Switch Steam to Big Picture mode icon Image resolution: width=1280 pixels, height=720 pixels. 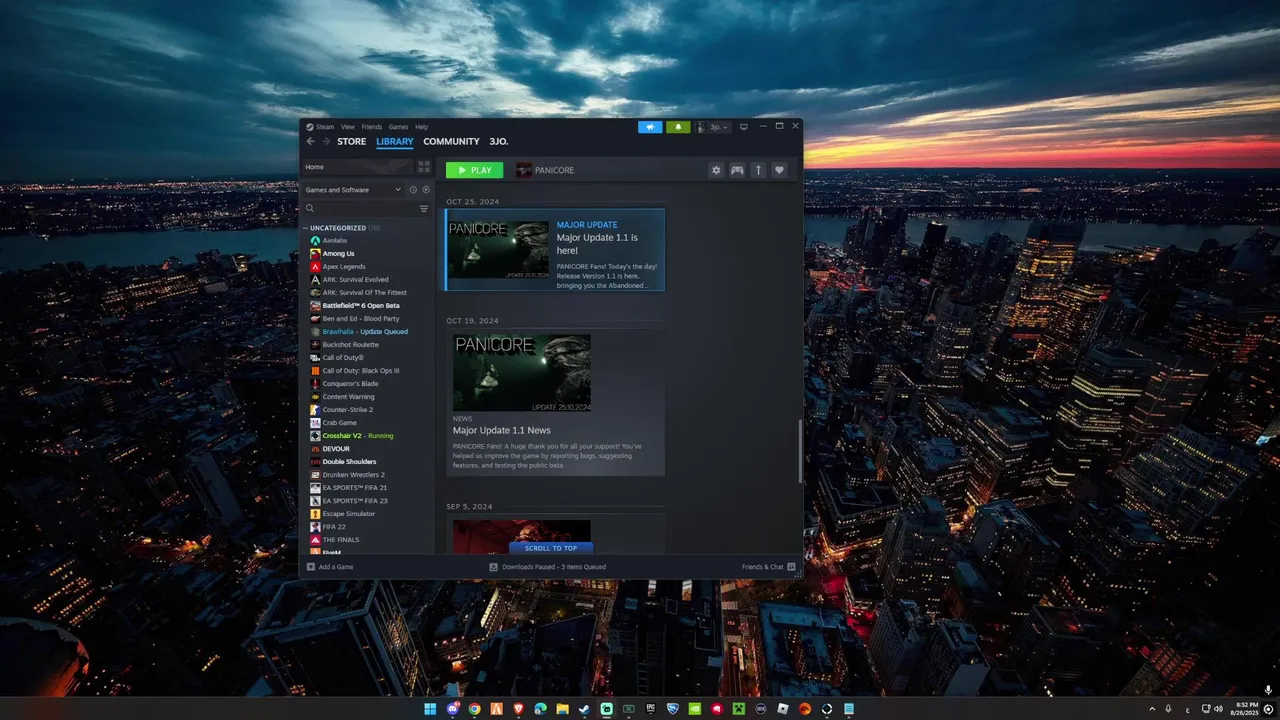tap(743, 127)
